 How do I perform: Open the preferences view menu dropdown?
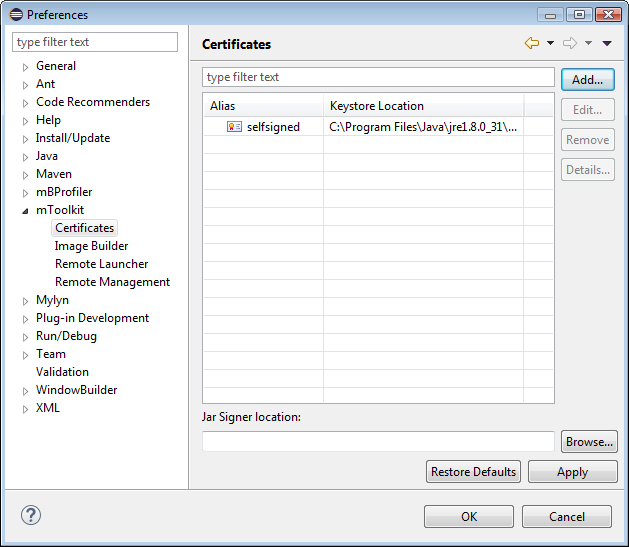(607, 44)
